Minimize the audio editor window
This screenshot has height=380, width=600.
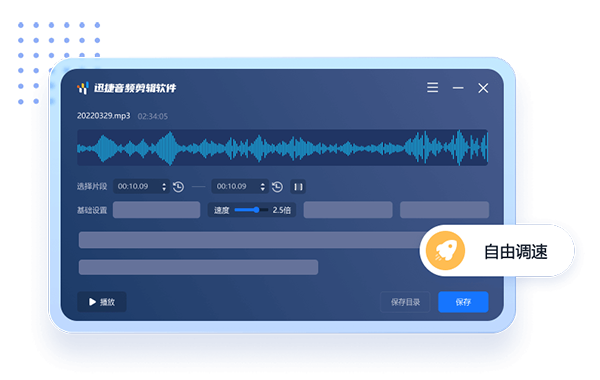coord(458,88)
